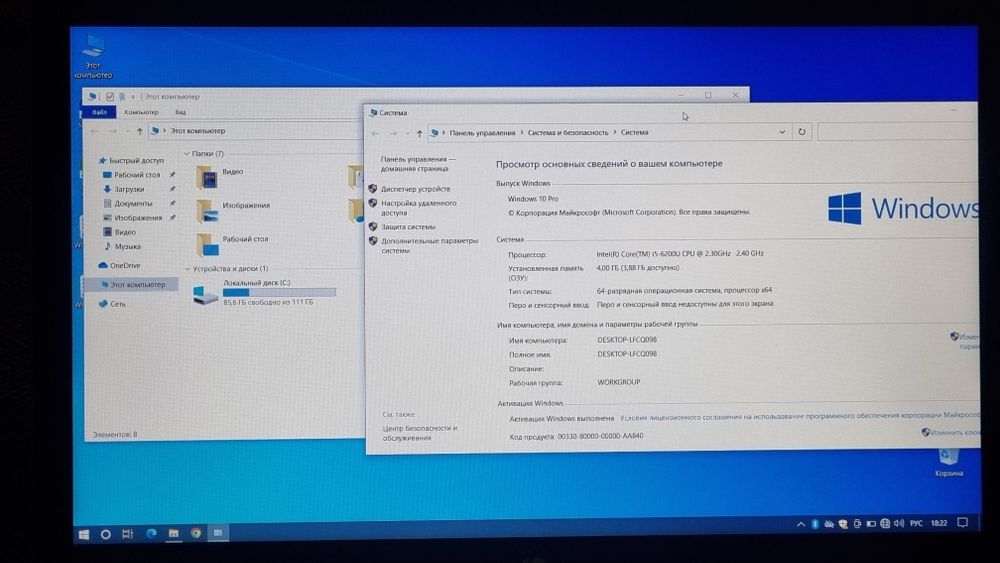Screen dimensions: 1000x563
Task: Click the disk C: usage bar
Action: pyautogui.click(x=279, y=293)
